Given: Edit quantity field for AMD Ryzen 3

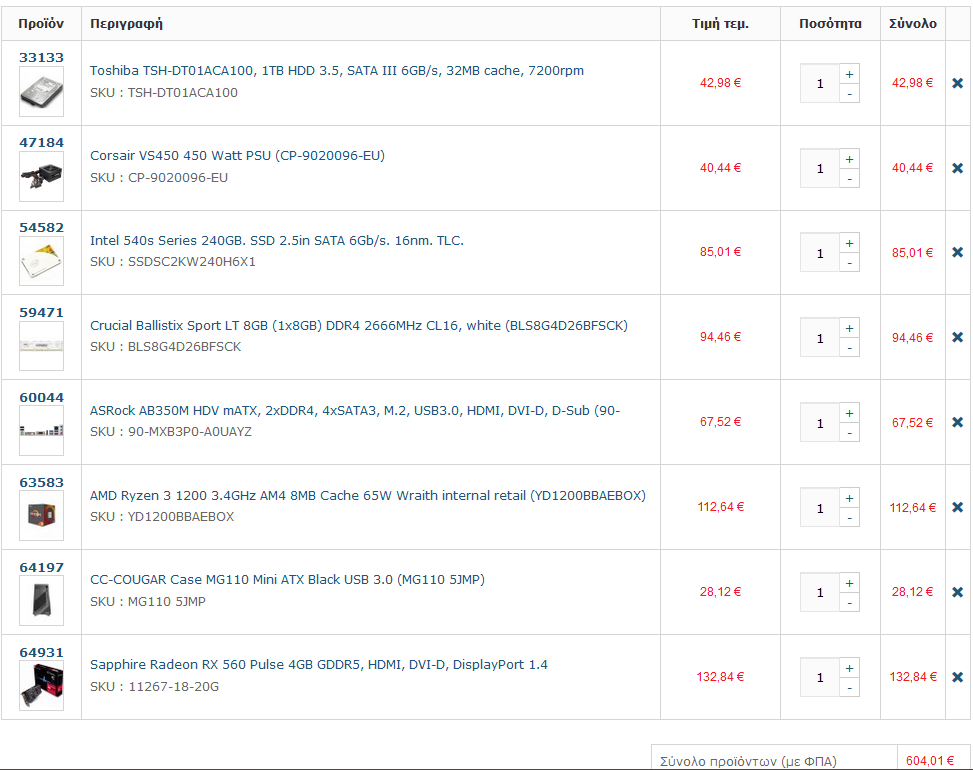Looking at the screenshot, I should point(820,508).
